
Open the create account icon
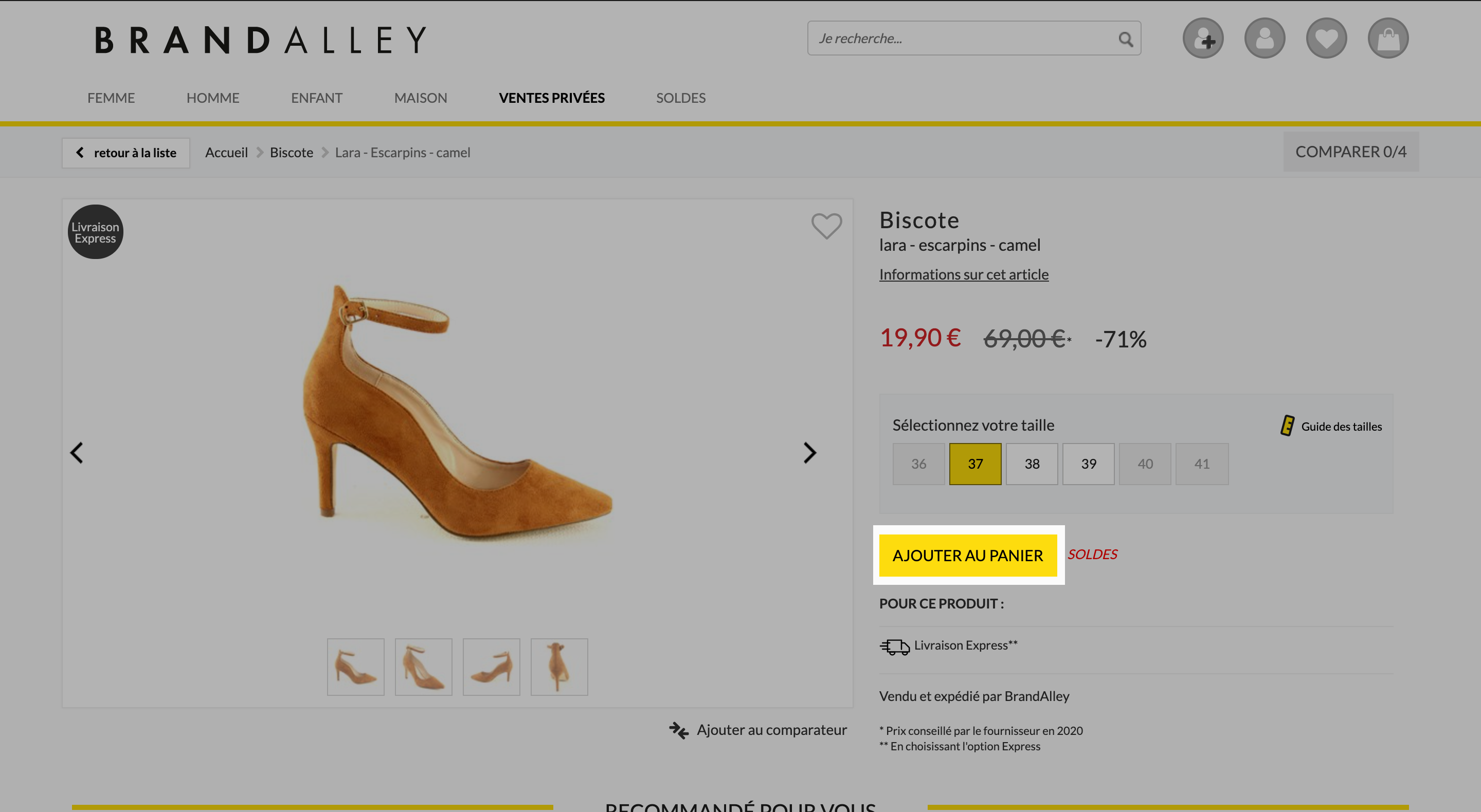tap(1203, 39)
